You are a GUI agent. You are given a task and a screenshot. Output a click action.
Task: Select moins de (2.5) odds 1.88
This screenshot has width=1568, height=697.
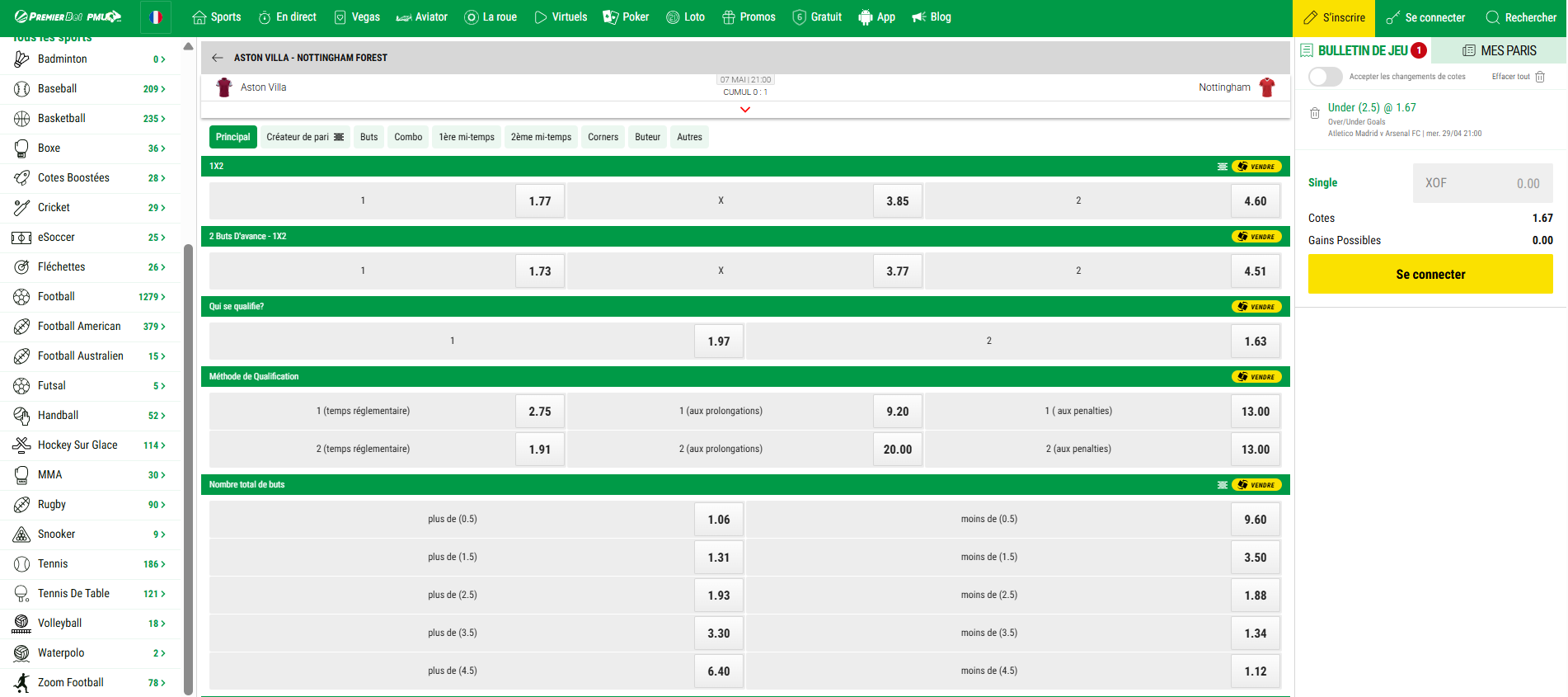[x=1256, y=596]
